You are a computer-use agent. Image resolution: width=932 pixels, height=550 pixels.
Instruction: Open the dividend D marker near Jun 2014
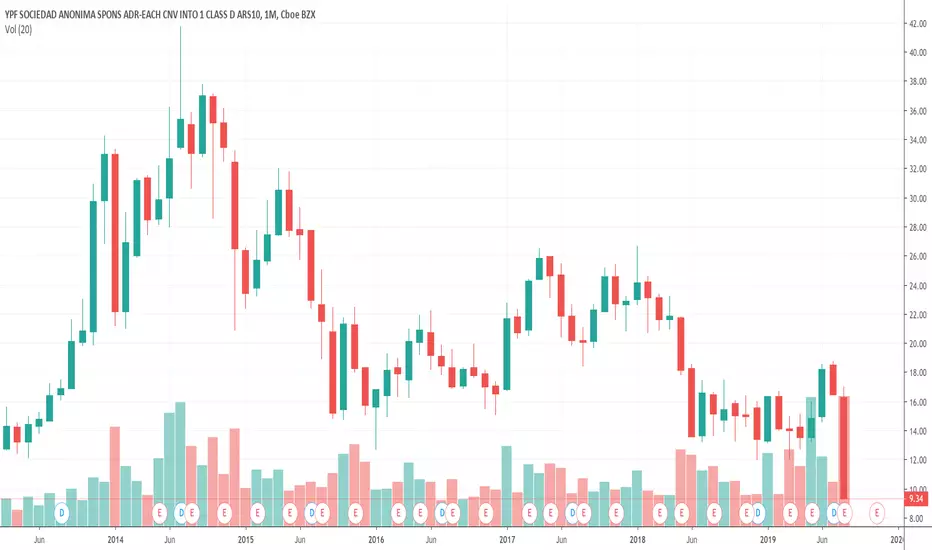[181, 513]
